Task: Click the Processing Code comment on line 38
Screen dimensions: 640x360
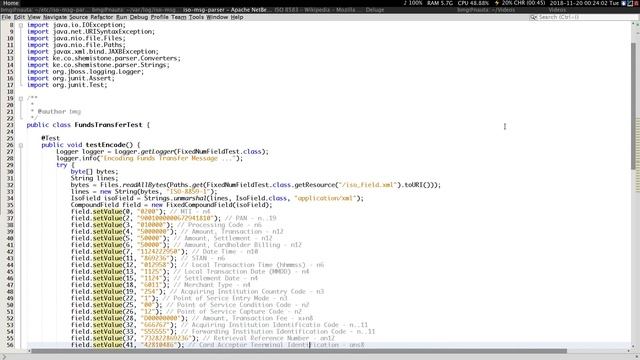Action: pyautogui.click(x=220, y=225)
